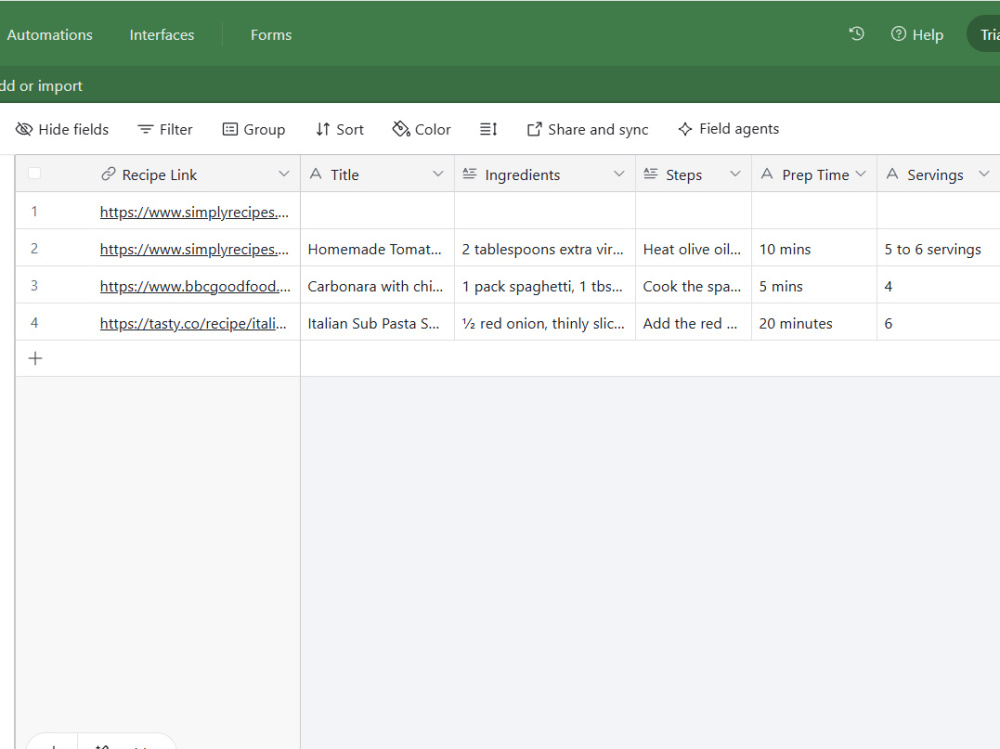This screenshot has width=1000, height=749.
Task: Select servings cell for Carbonara row
Action: point(939,286)
